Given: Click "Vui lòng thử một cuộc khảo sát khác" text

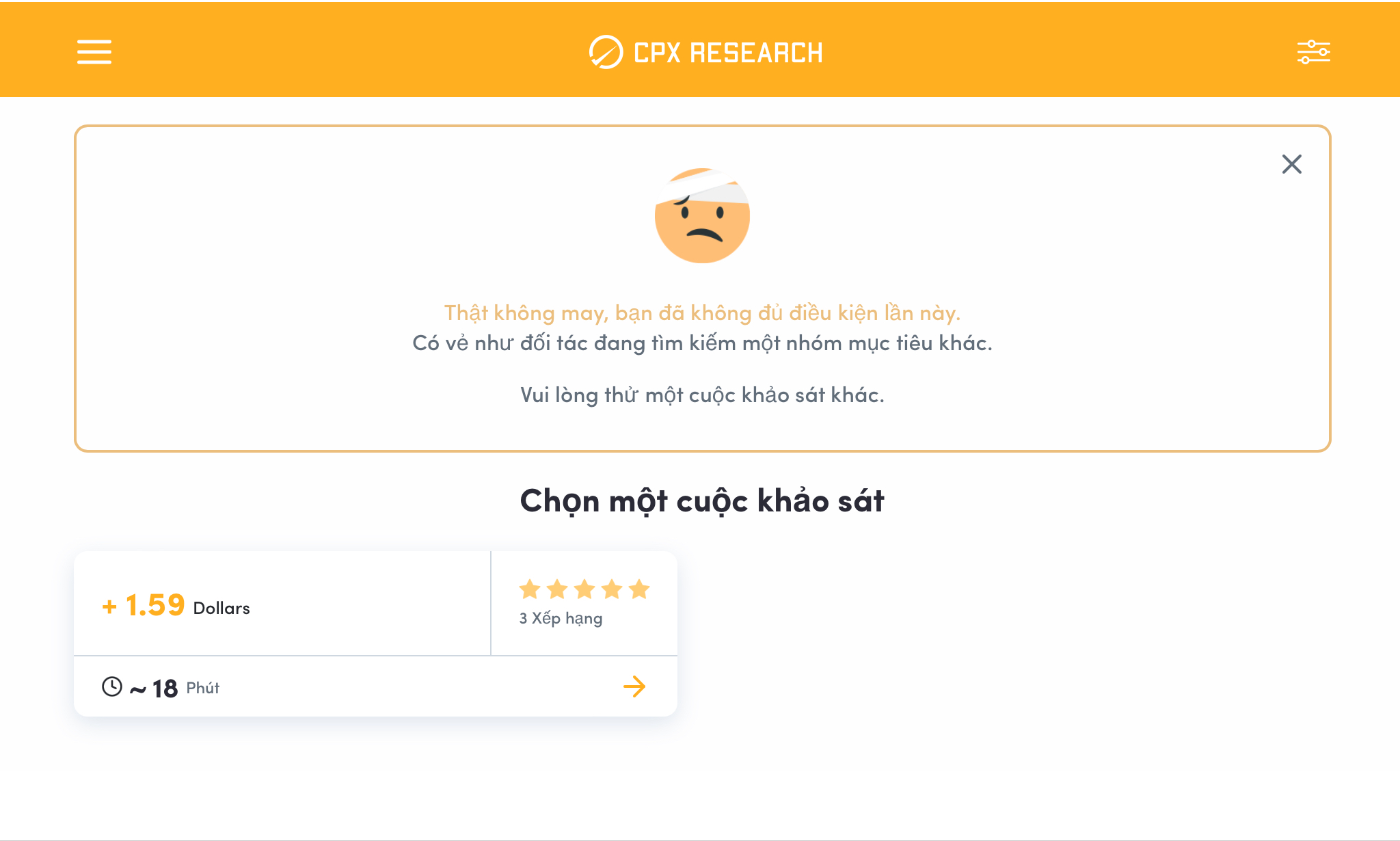Looking at the screenshot, I should (702, 395).
